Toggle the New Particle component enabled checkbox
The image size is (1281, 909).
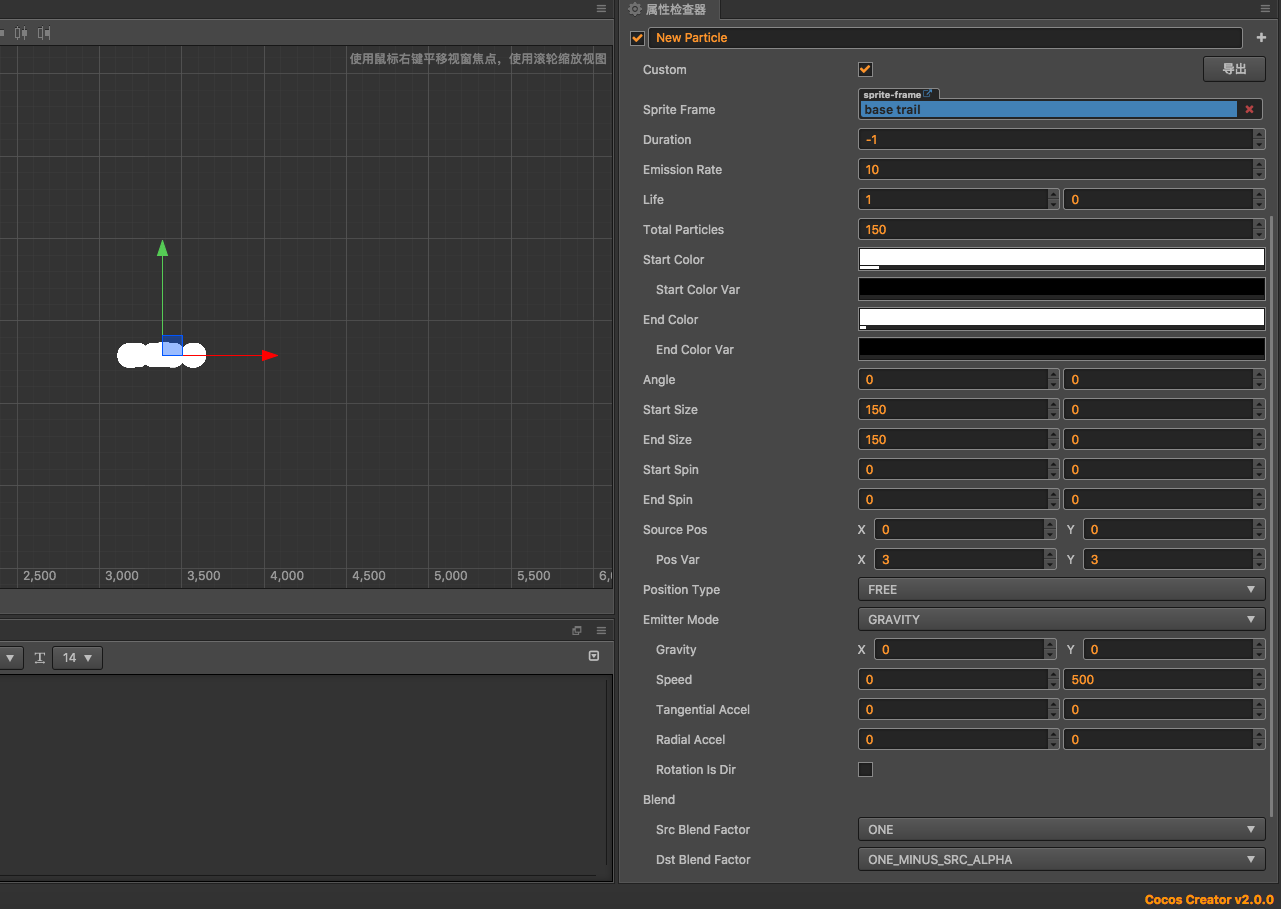pyautogui.click(x=638, y=38)
